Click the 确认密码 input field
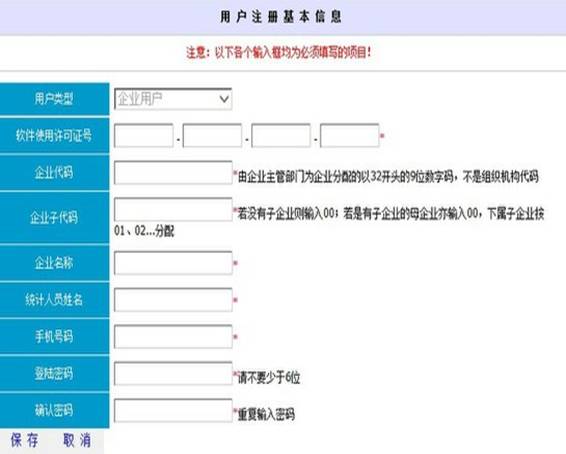Image resolution: width=566 pixels, height=454 pixels. (x=173, y=410)
